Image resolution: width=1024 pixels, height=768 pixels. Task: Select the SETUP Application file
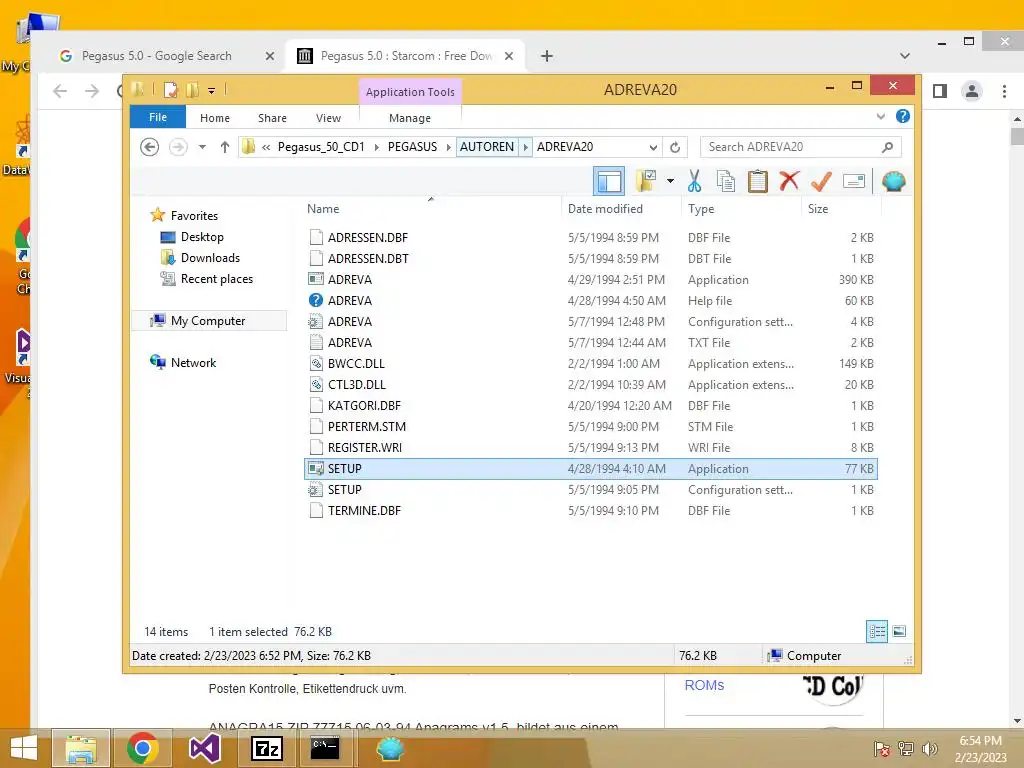591,468
